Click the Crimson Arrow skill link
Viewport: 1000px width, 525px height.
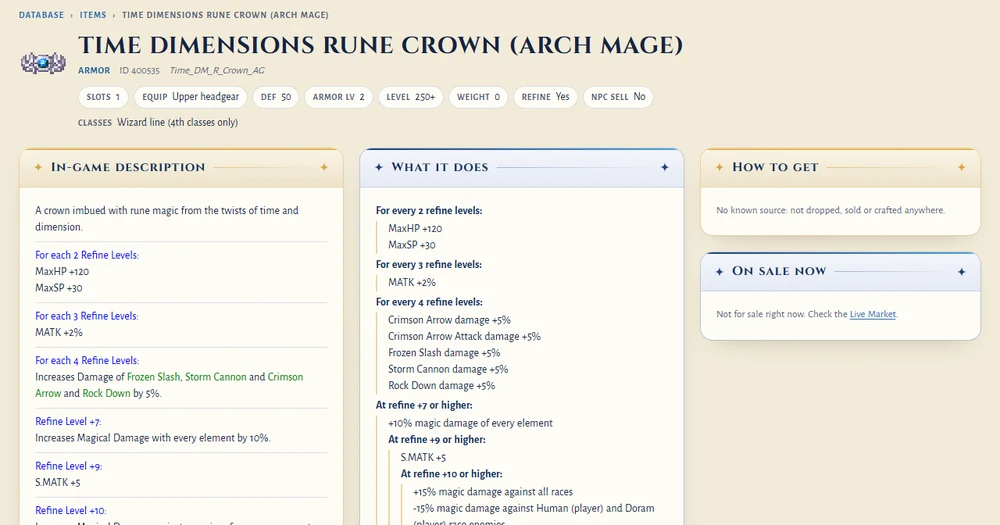click(169, 385)
